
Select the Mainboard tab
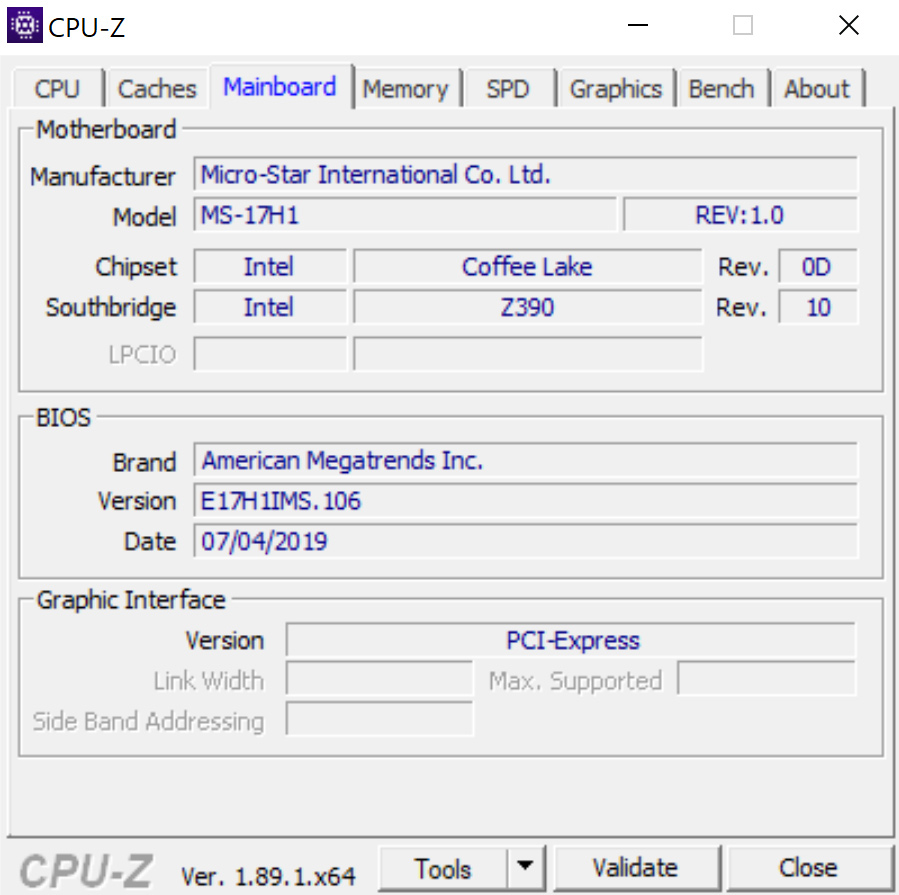tap(280, 87)
